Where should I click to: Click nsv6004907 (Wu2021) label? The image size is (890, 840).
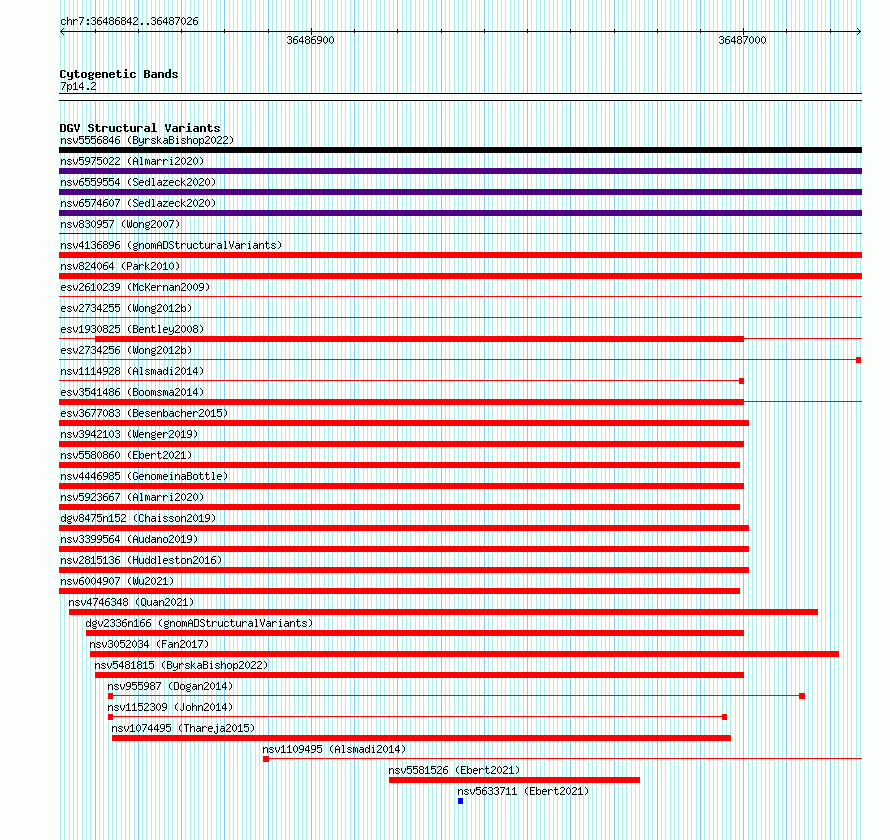[117, 581]
